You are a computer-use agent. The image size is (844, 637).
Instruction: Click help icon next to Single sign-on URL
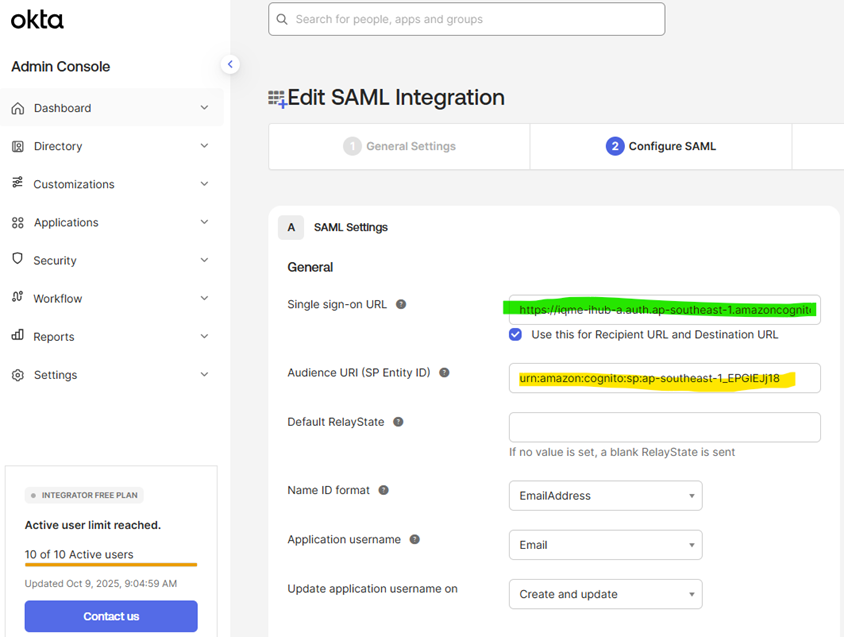(x=401, y=304)
